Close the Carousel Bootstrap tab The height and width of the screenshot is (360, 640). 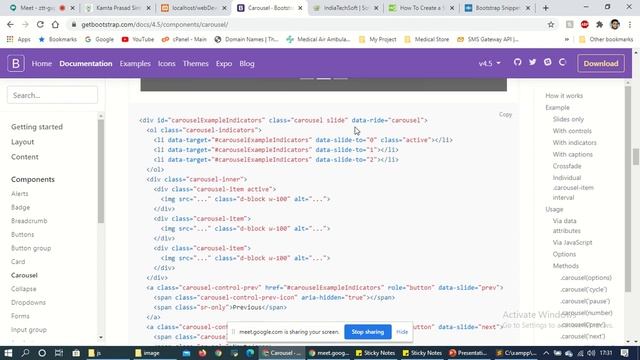(300, 8)
